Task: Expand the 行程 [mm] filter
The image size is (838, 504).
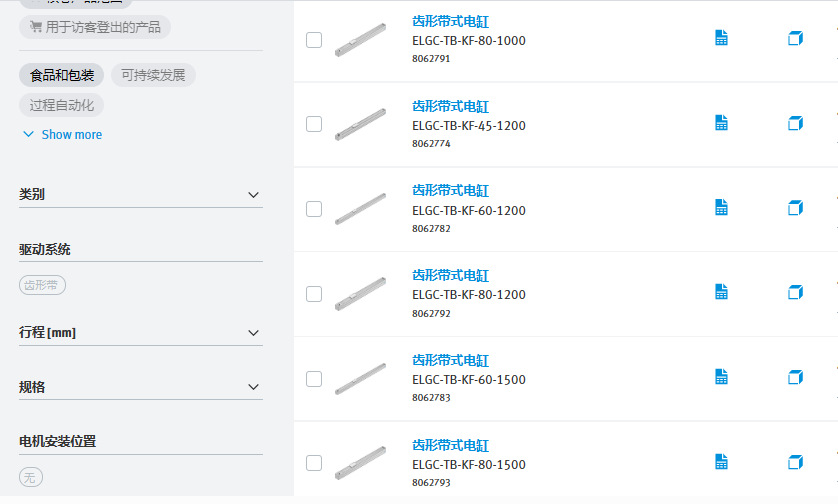Action: (x=253, y=333)
